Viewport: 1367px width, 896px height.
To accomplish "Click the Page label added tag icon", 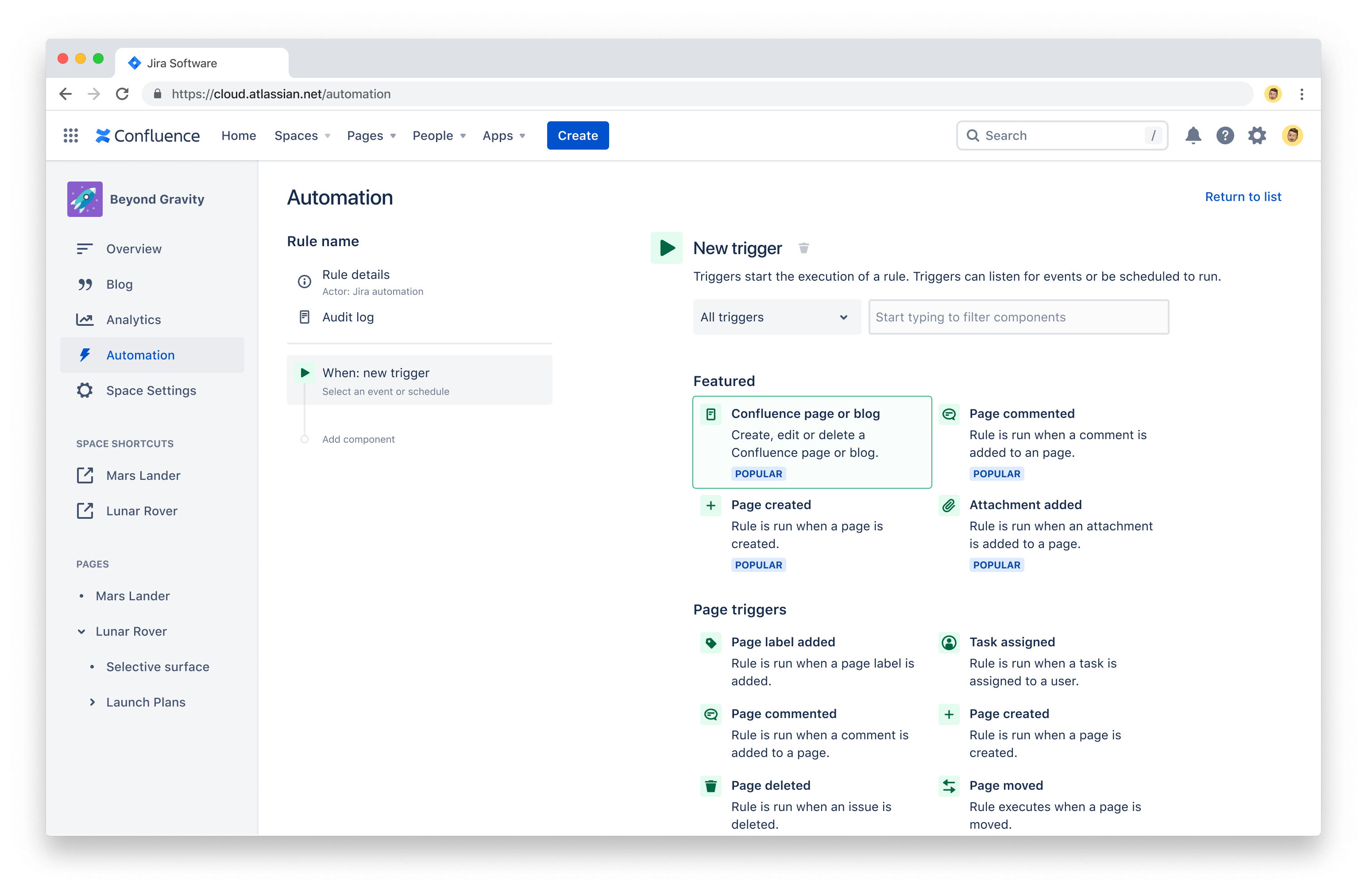I will (712, 642).
